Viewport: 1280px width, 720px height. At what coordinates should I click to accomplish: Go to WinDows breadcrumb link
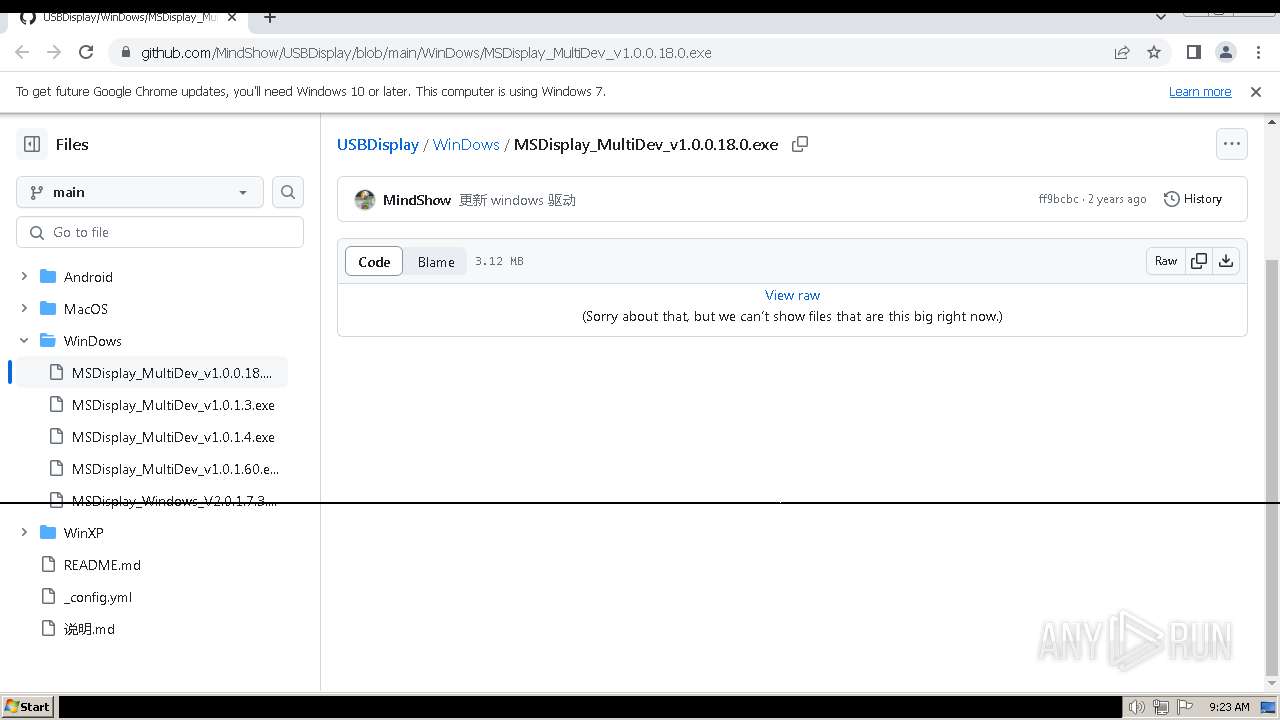click(x=466, y=144)
